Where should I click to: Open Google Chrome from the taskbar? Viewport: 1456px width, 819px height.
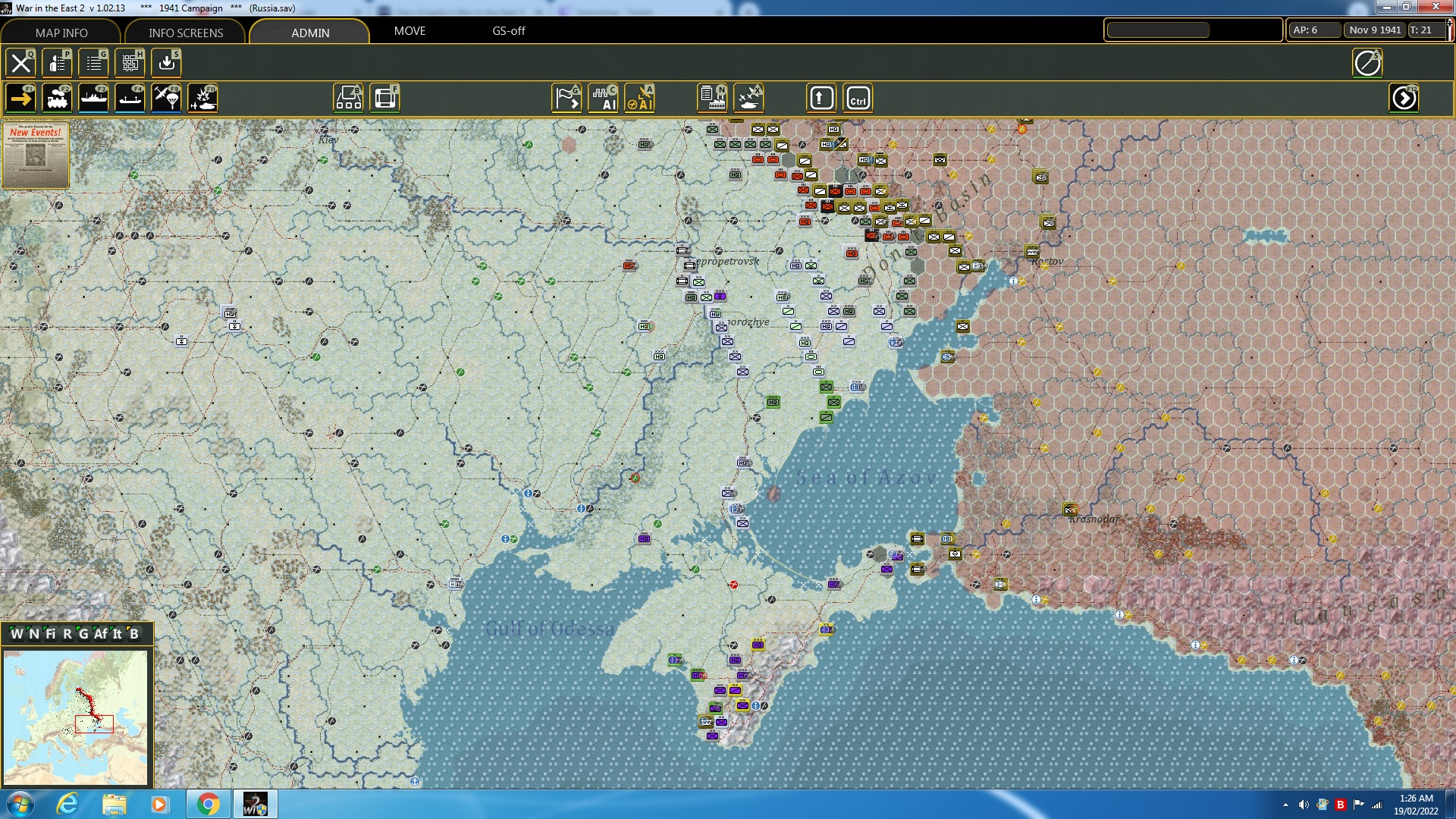tap(208, 804)
